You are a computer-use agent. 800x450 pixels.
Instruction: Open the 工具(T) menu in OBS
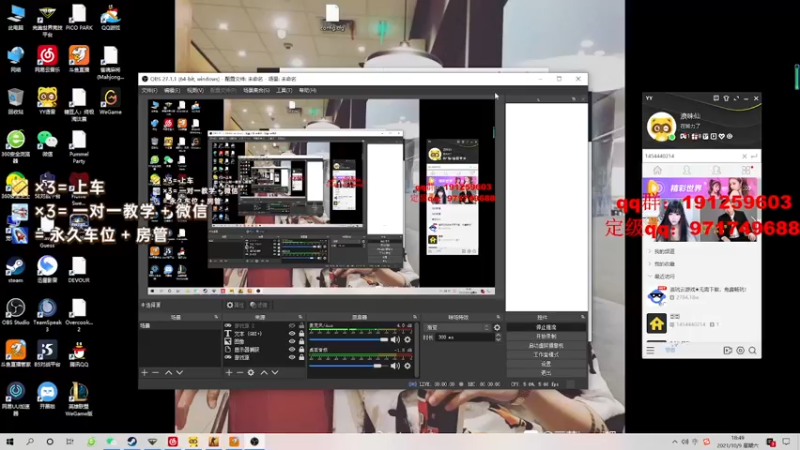[284, 90]
